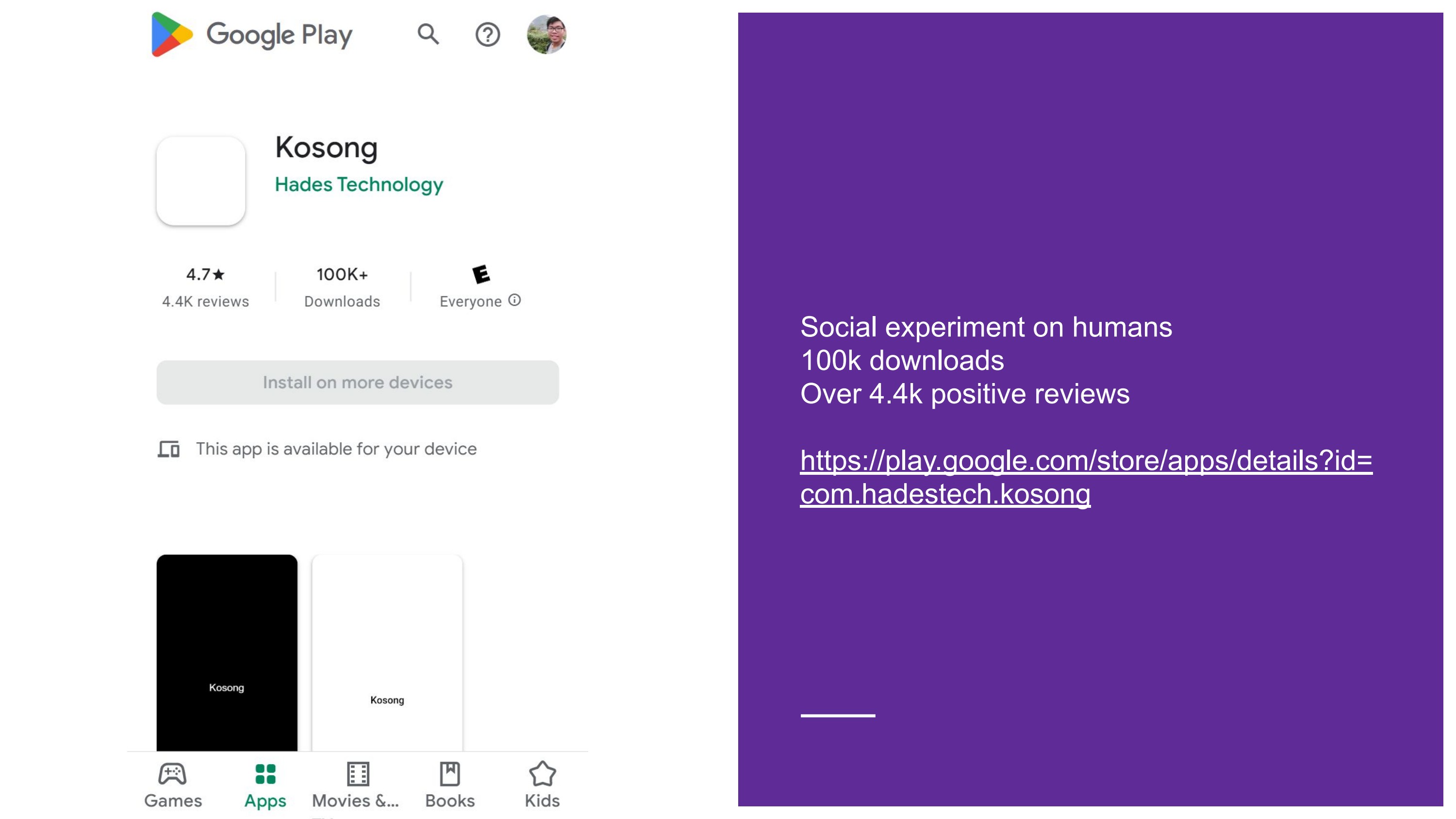Viewport: 1456px width, 819px height.
Task: Select the Apps tab
Action: 265,785
